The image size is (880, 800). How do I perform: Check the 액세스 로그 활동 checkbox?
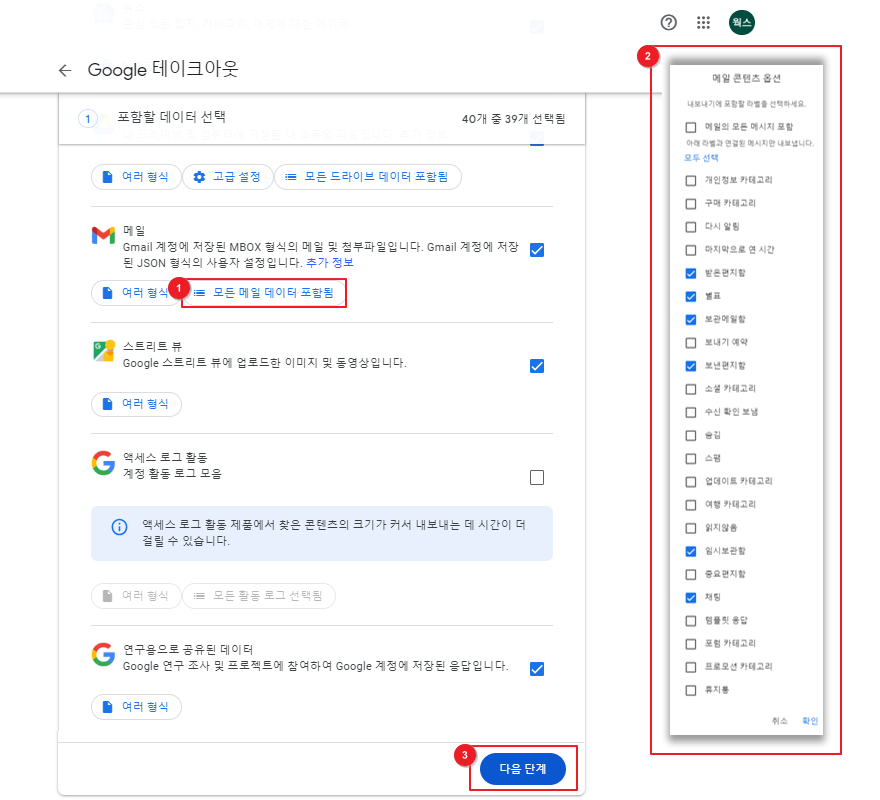tap(537, 477)
